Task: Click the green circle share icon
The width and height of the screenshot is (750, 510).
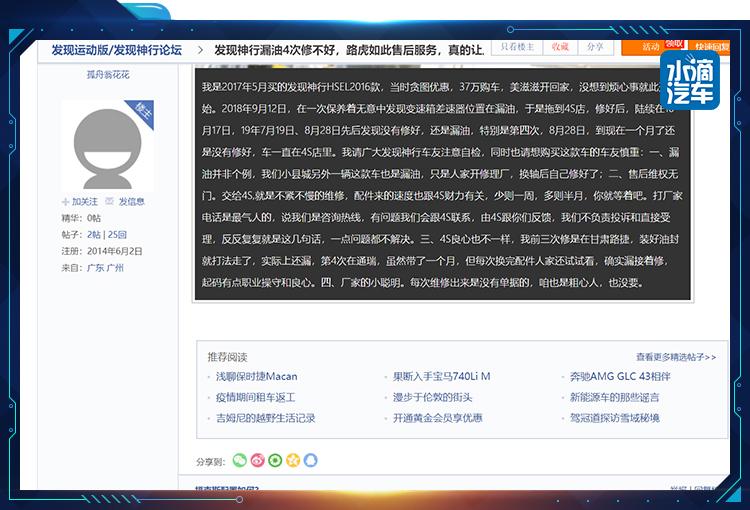Action: pos(275,460)
